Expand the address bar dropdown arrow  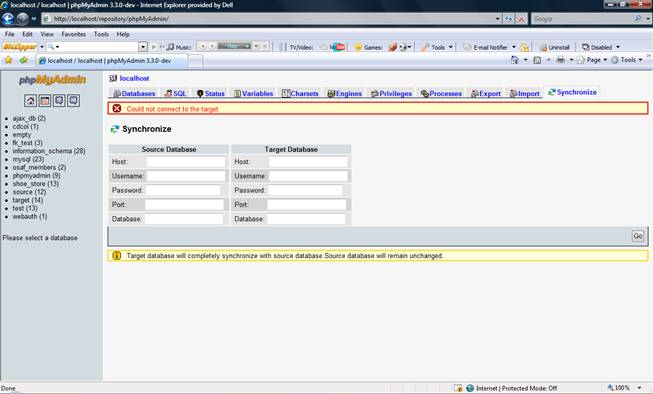[497, 19]
